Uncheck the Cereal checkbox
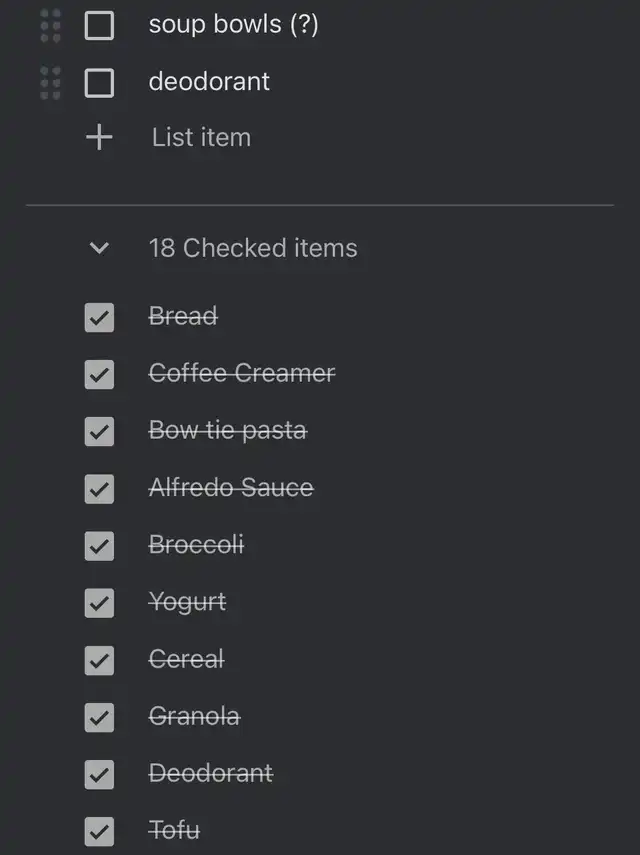The width and height of the screenshot is (640, 855). click(99, 660)
